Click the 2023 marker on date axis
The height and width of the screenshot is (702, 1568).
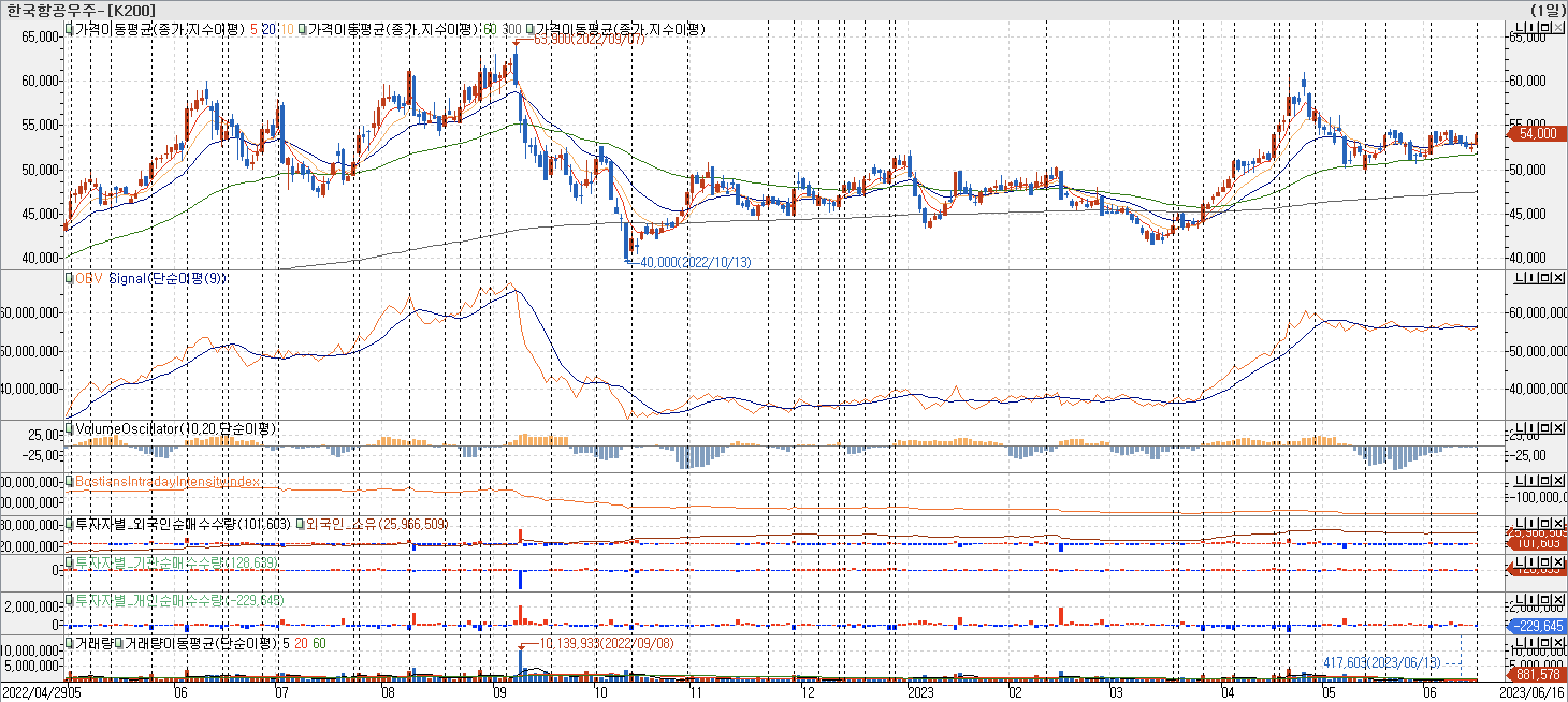[920, 692]
